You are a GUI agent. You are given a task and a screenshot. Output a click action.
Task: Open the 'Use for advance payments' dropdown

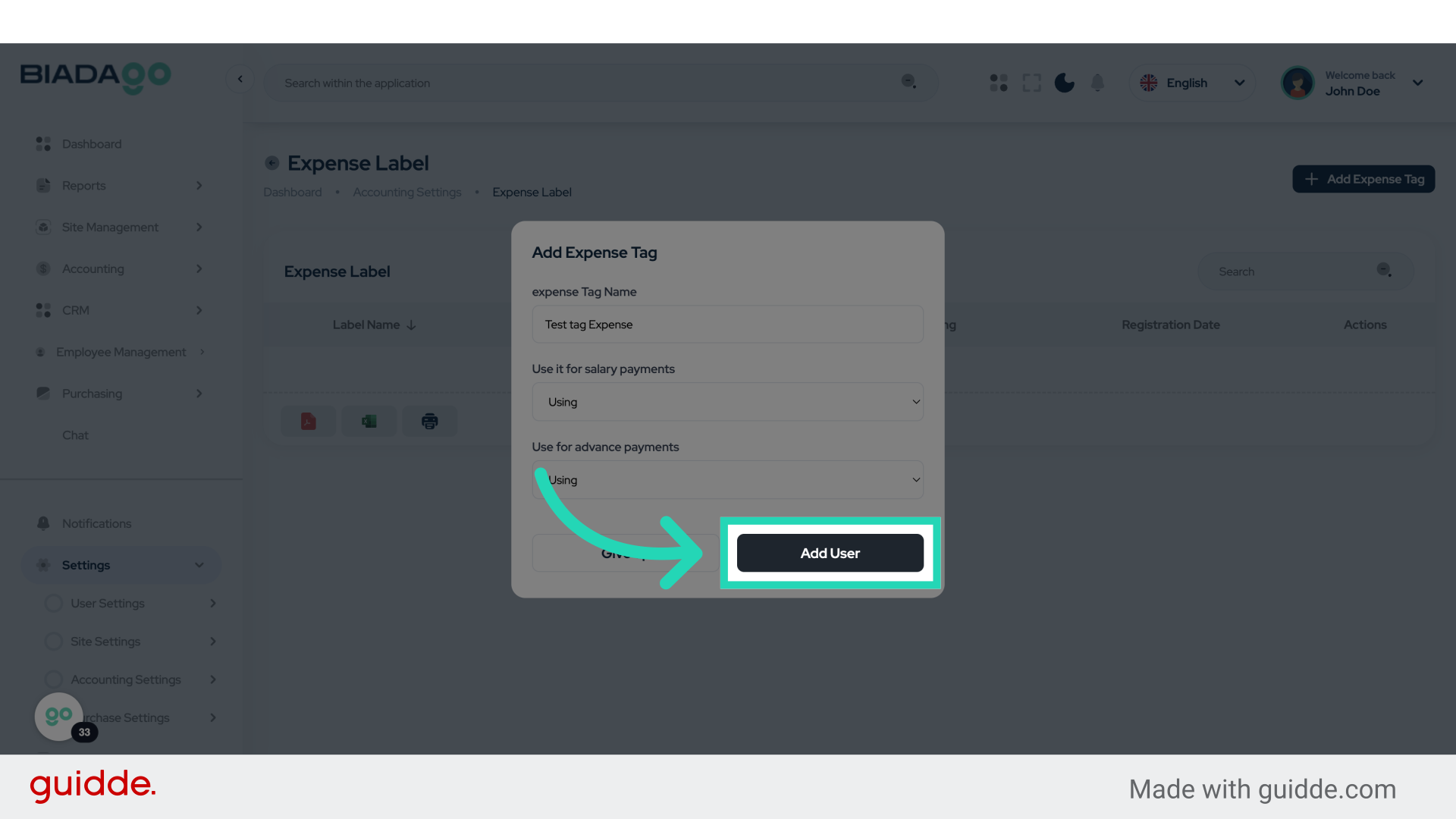pyautogui.click(x=726, y=479)
